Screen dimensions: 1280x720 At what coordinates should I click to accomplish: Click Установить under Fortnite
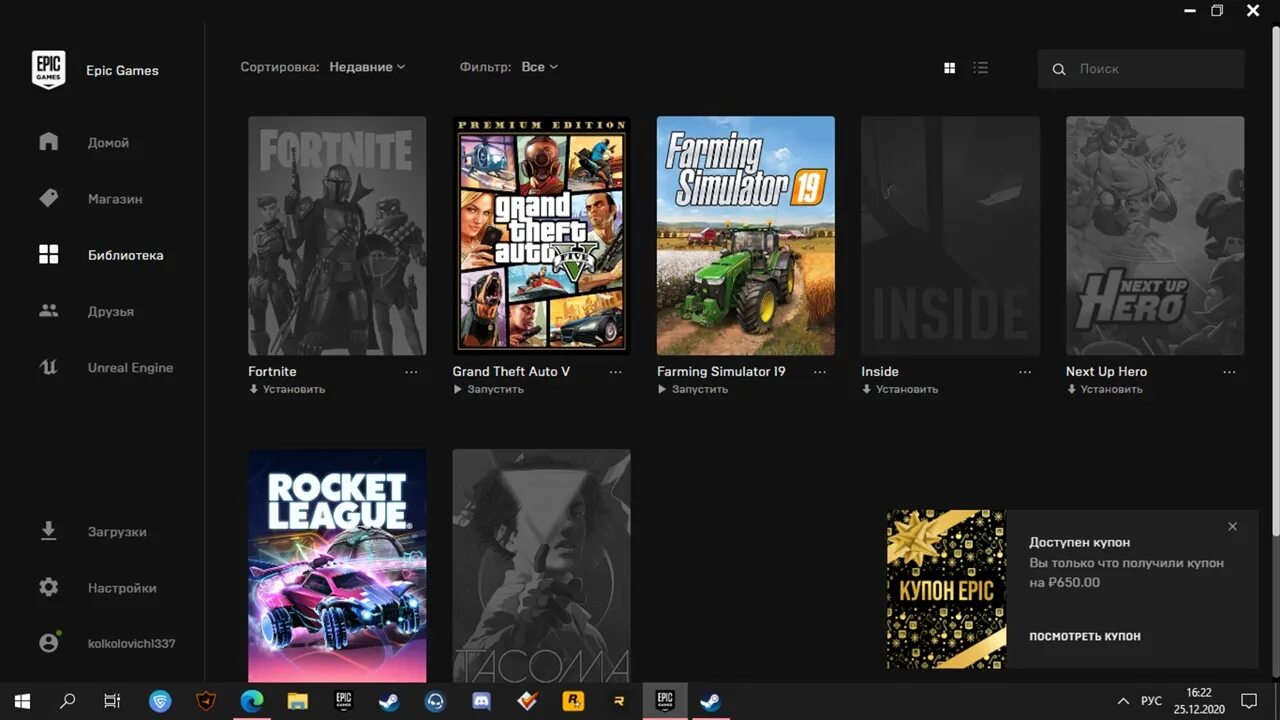click(287, 389)
